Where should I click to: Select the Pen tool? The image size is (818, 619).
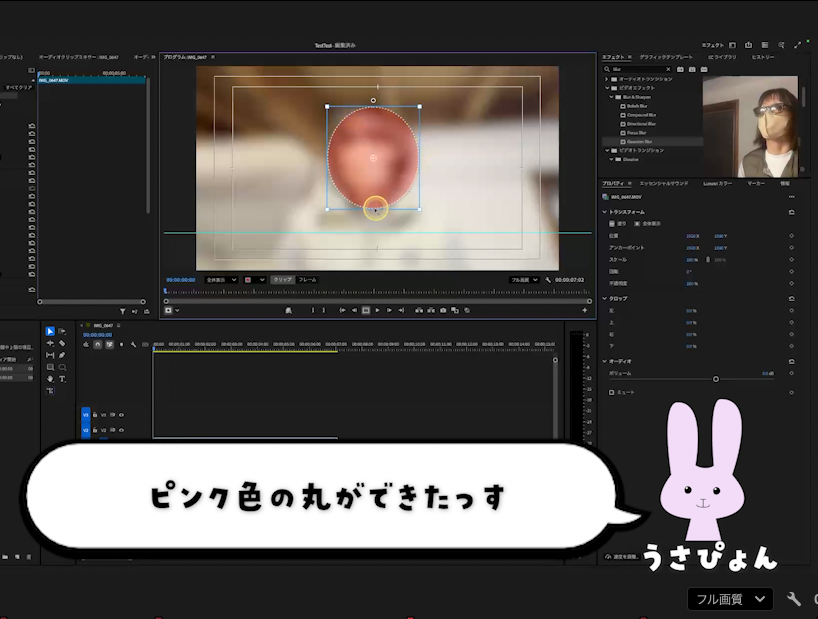click(62, 355)
